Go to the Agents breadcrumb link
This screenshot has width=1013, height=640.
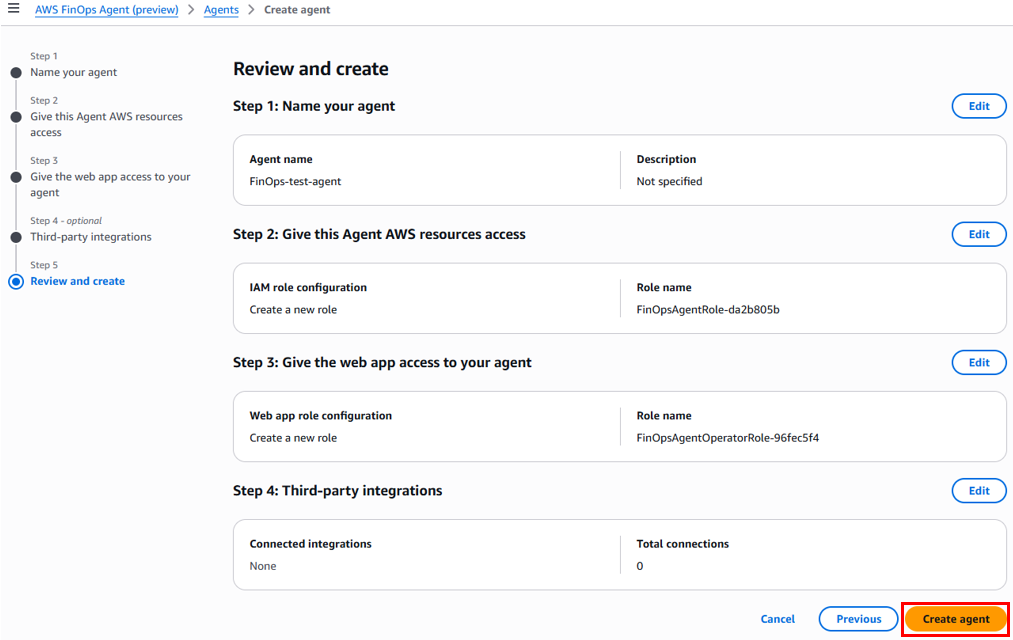(x=221, y=10)
